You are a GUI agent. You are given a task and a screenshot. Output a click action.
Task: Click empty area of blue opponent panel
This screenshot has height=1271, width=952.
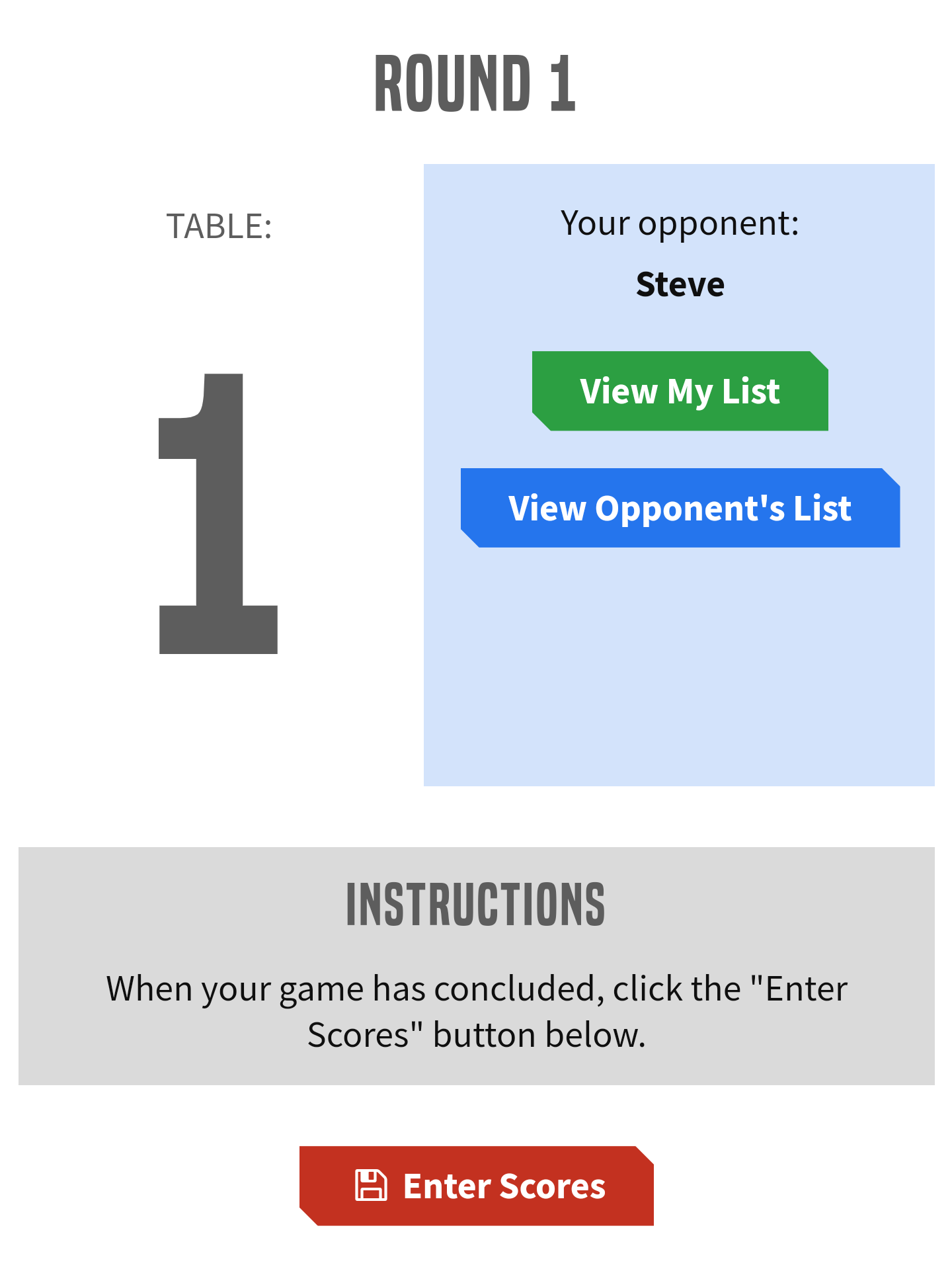680,668
